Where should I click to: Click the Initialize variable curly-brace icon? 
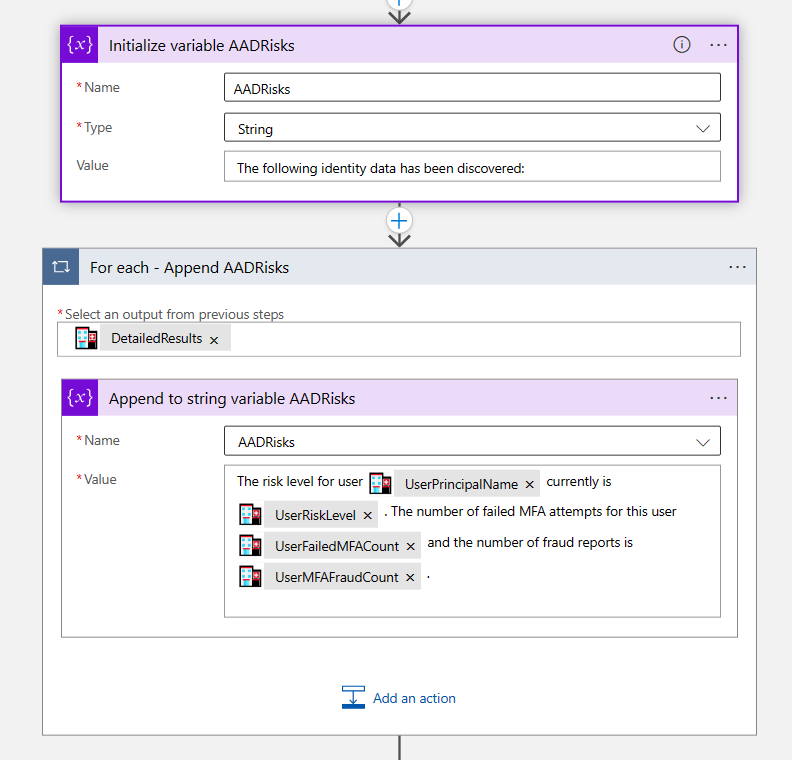[81, 45]
